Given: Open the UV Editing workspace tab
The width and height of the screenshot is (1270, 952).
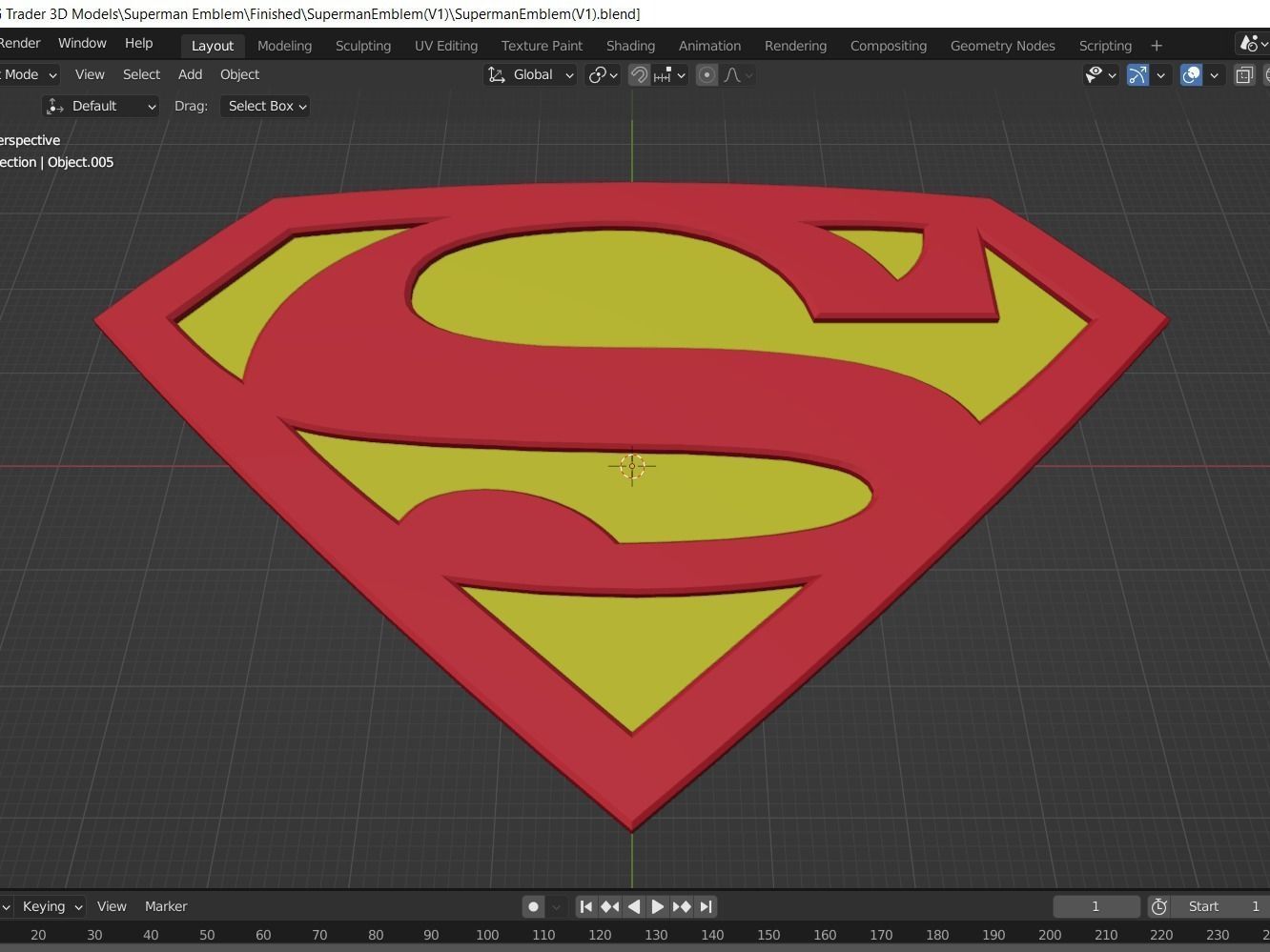Looking at the screenshot, I should click(446, 46).
